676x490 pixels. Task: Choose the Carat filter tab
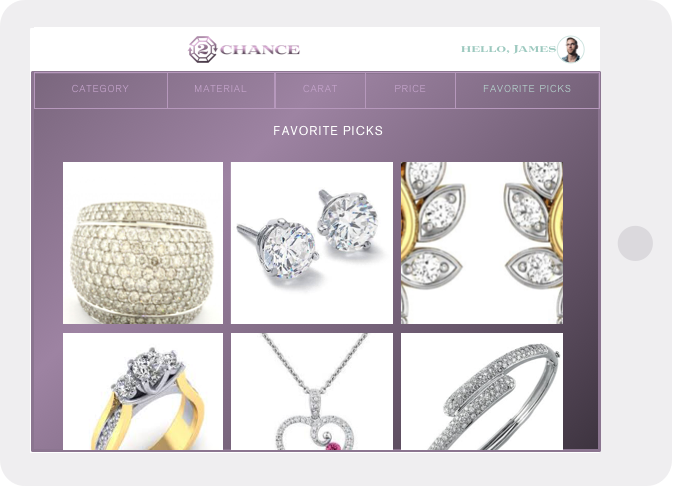[x=320, y=90]
